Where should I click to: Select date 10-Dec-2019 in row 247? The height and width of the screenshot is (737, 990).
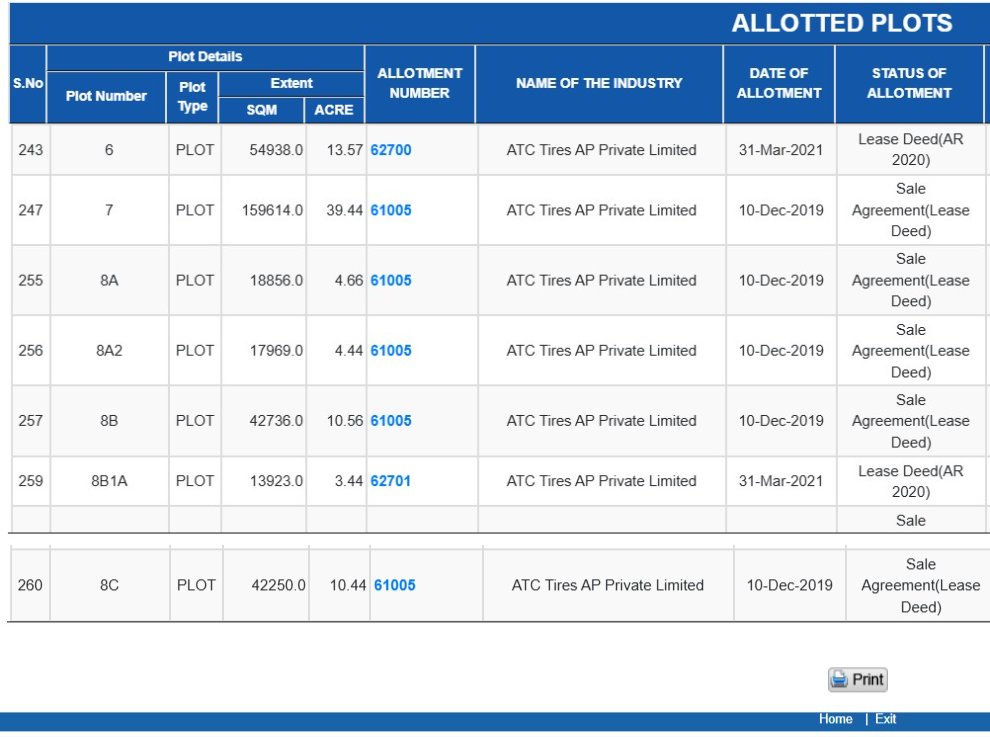(x=780, y=210)
